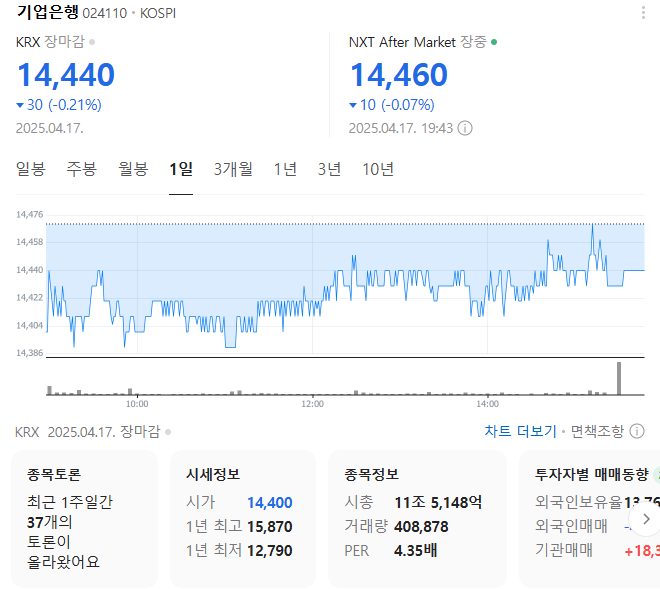Click the 기관매매 row
Viewport: 660px width, 589px height.
point(597,550)
